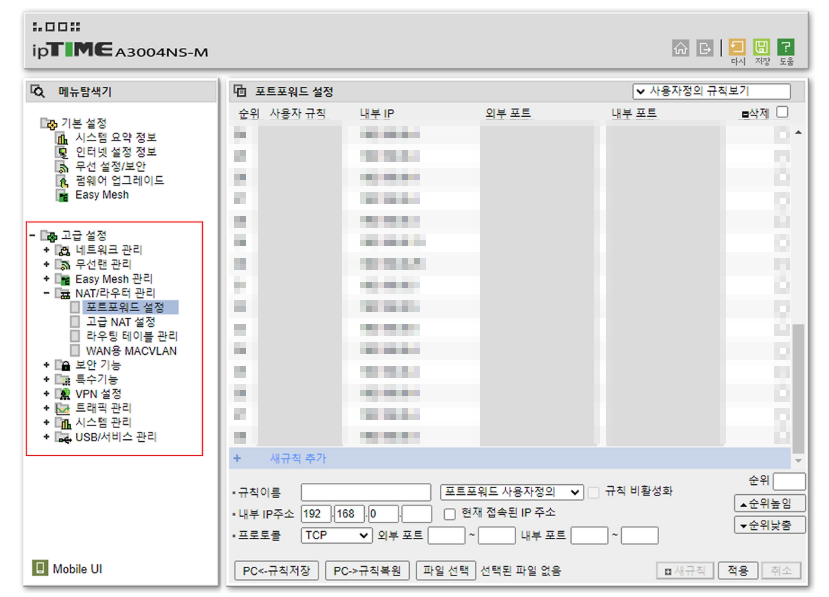The width and height of the screenshot is (829, 597).
Task: Click the 시스템 요약 정보 icon
Action: (x=62, y=138)
